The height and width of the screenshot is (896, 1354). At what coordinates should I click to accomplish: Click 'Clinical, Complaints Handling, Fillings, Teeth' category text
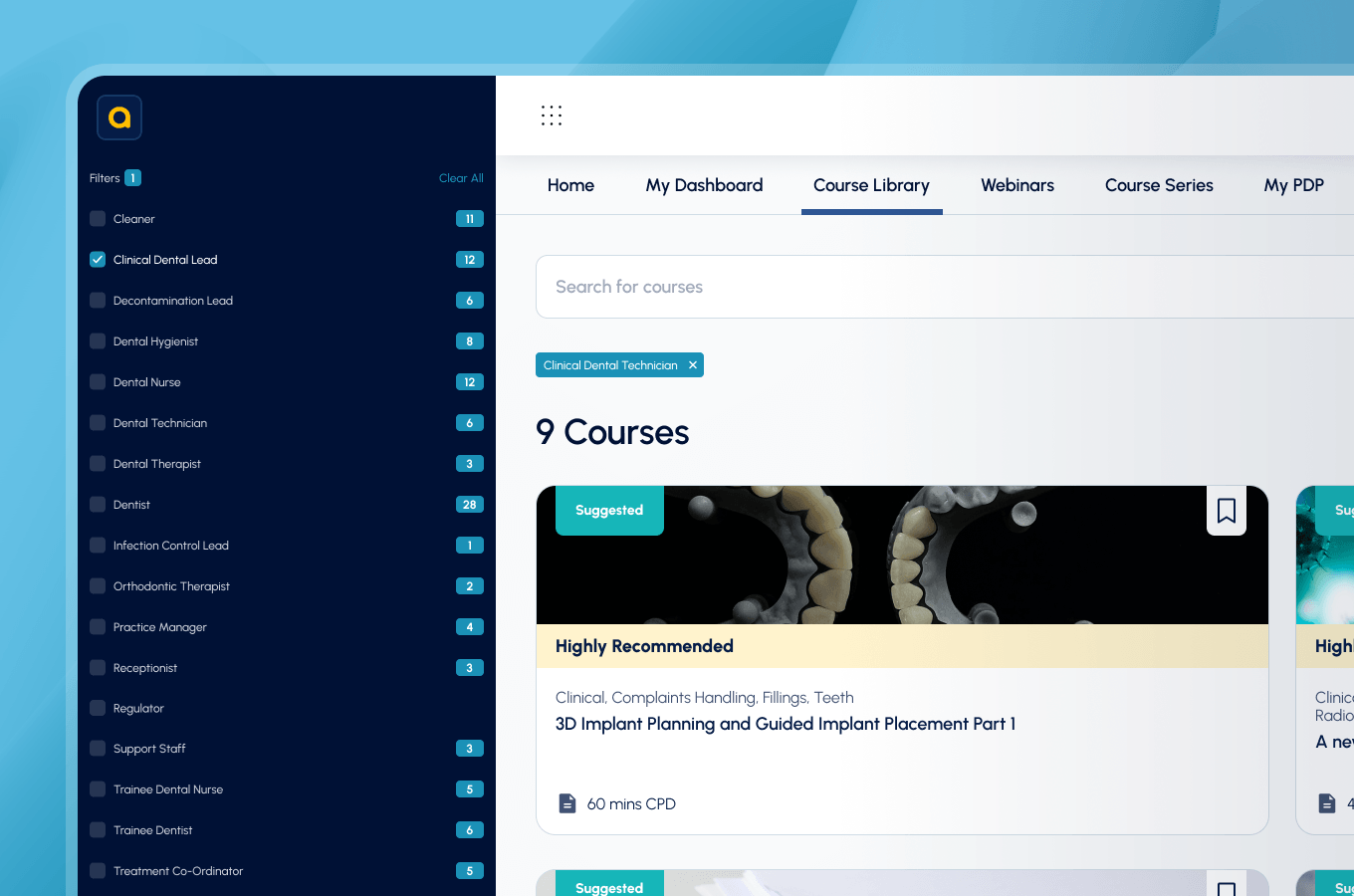(705, 698)
